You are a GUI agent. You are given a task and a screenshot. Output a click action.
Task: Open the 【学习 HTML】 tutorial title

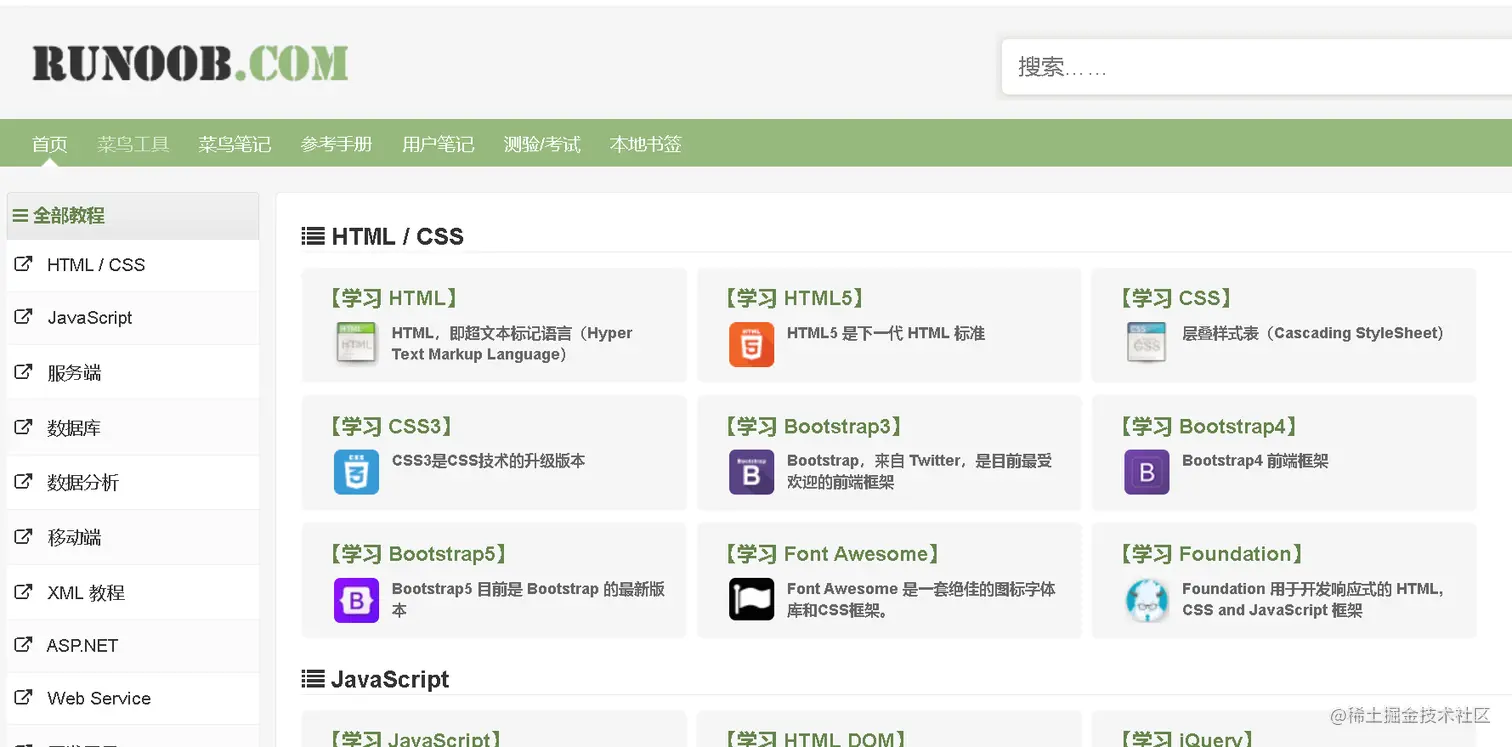(x=394, y=298)
